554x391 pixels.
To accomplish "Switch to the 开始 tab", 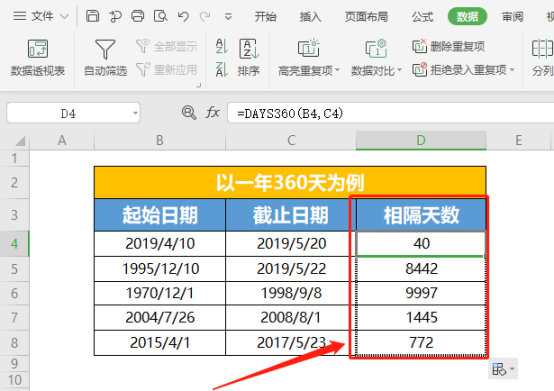I will click(x=265, y=17).
